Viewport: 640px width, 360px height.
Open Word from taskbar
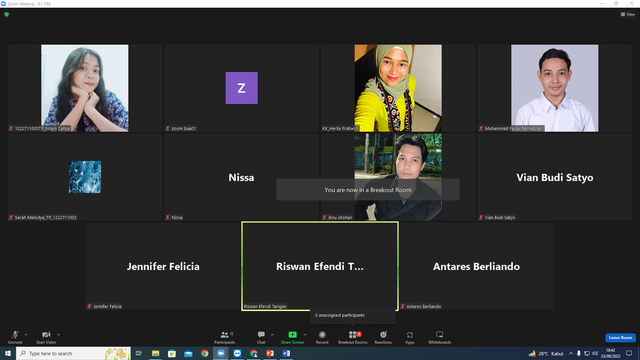tap(286, 353)
